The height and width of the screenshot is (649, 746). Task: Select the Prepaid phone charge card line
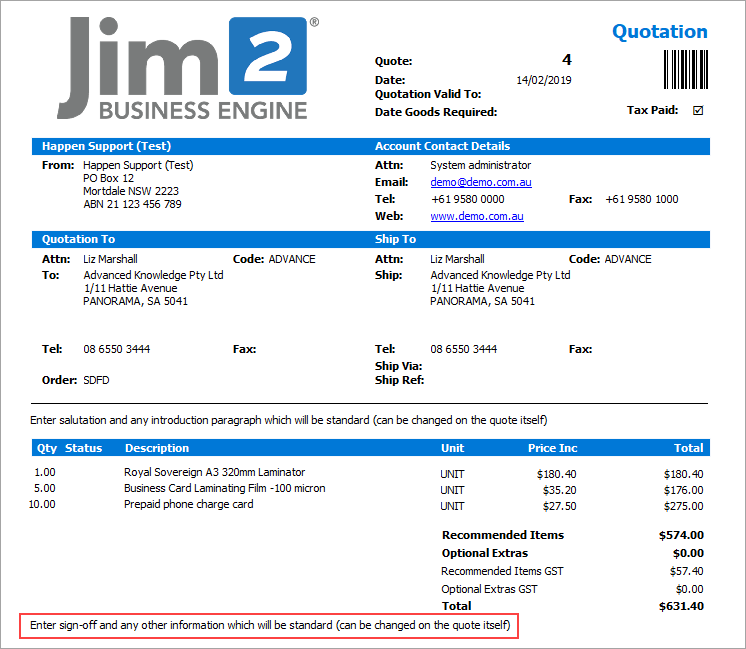tap(188, 504)
